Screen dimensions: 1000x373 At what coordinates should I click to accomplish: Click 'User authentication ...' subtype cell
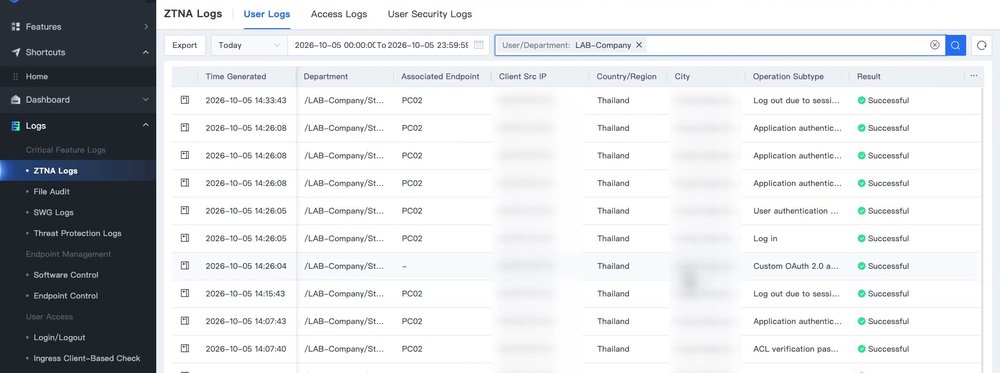click(796, 210)
